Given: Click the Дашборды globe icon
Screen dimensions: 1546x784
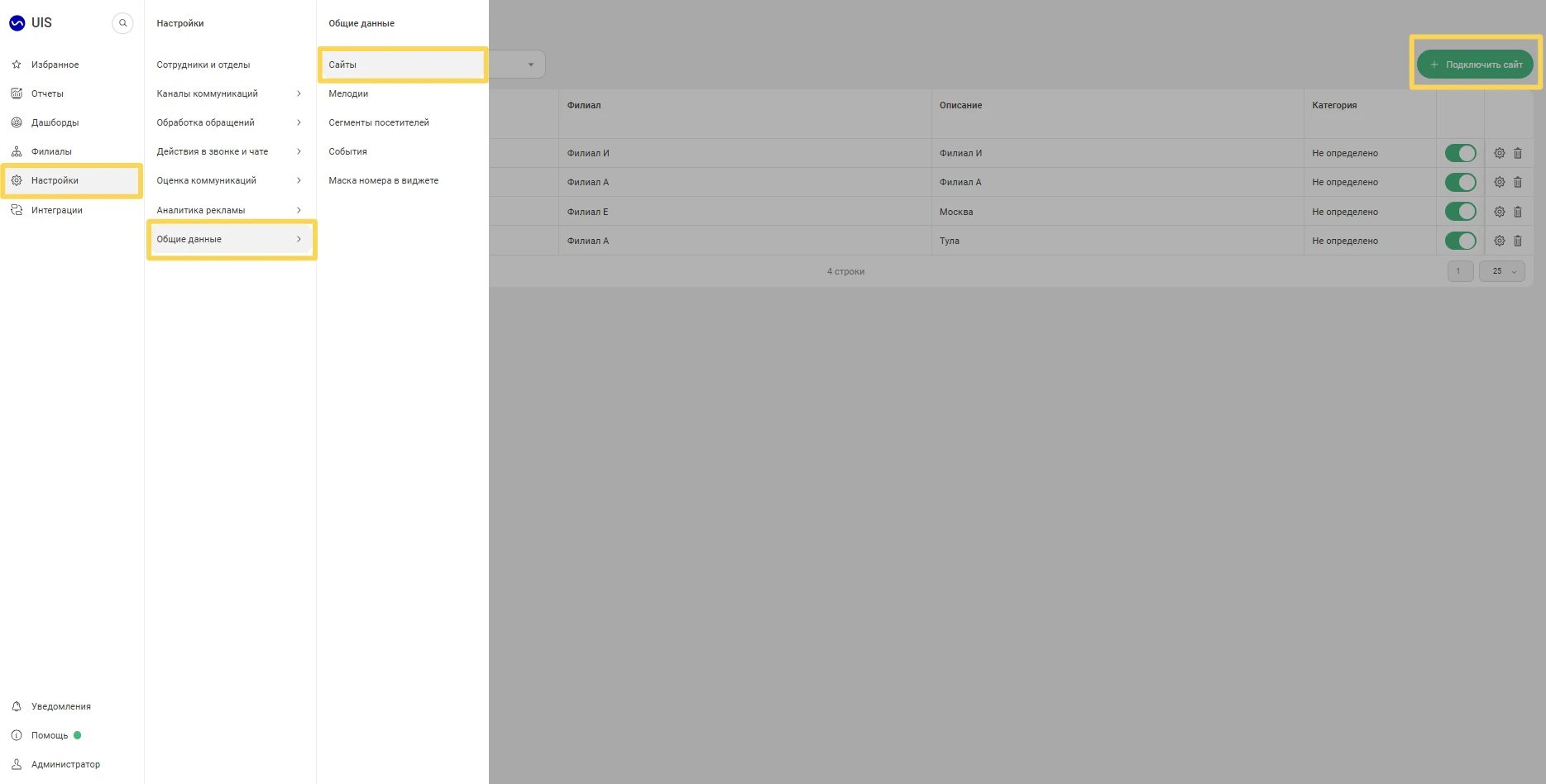Looking at the screenshot, I should coord(17,122).
